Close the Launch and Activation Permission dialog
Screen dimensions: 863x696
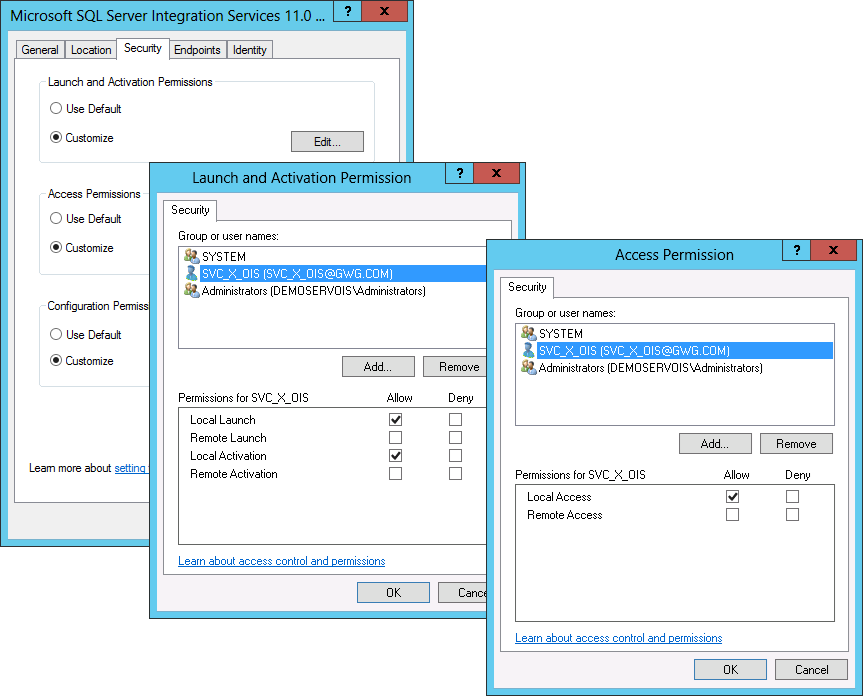click(x=496, y=173)
